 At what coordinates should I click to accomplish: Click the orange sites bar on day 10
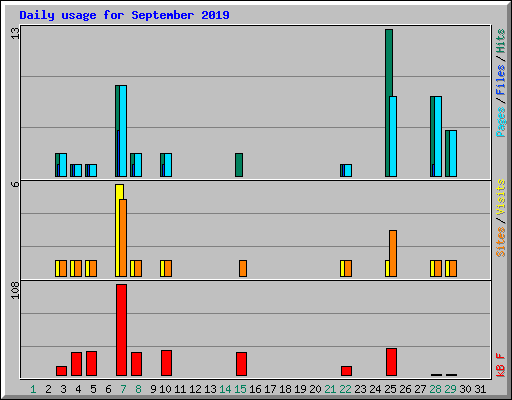(x=168, y=269)
